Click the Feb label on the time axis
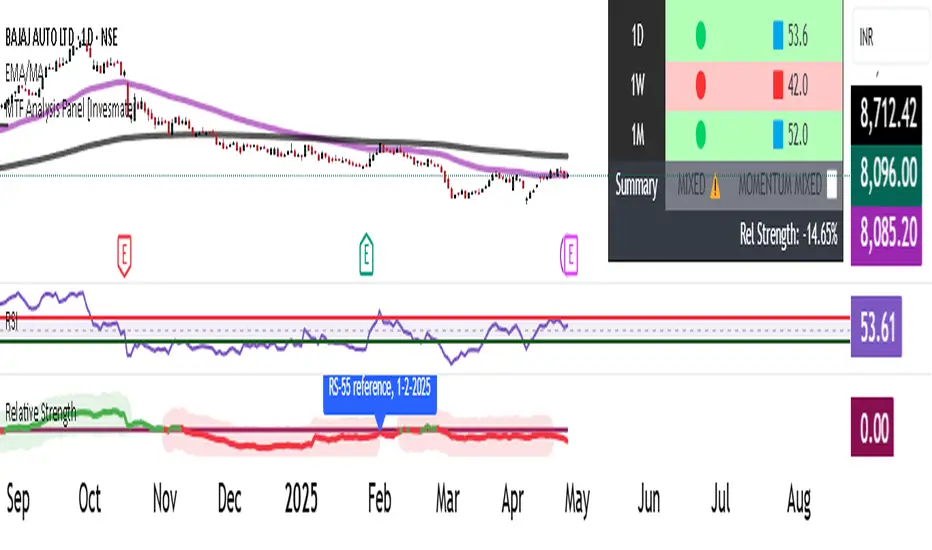This screenshot has height=550, width=932. pos(379,498)
